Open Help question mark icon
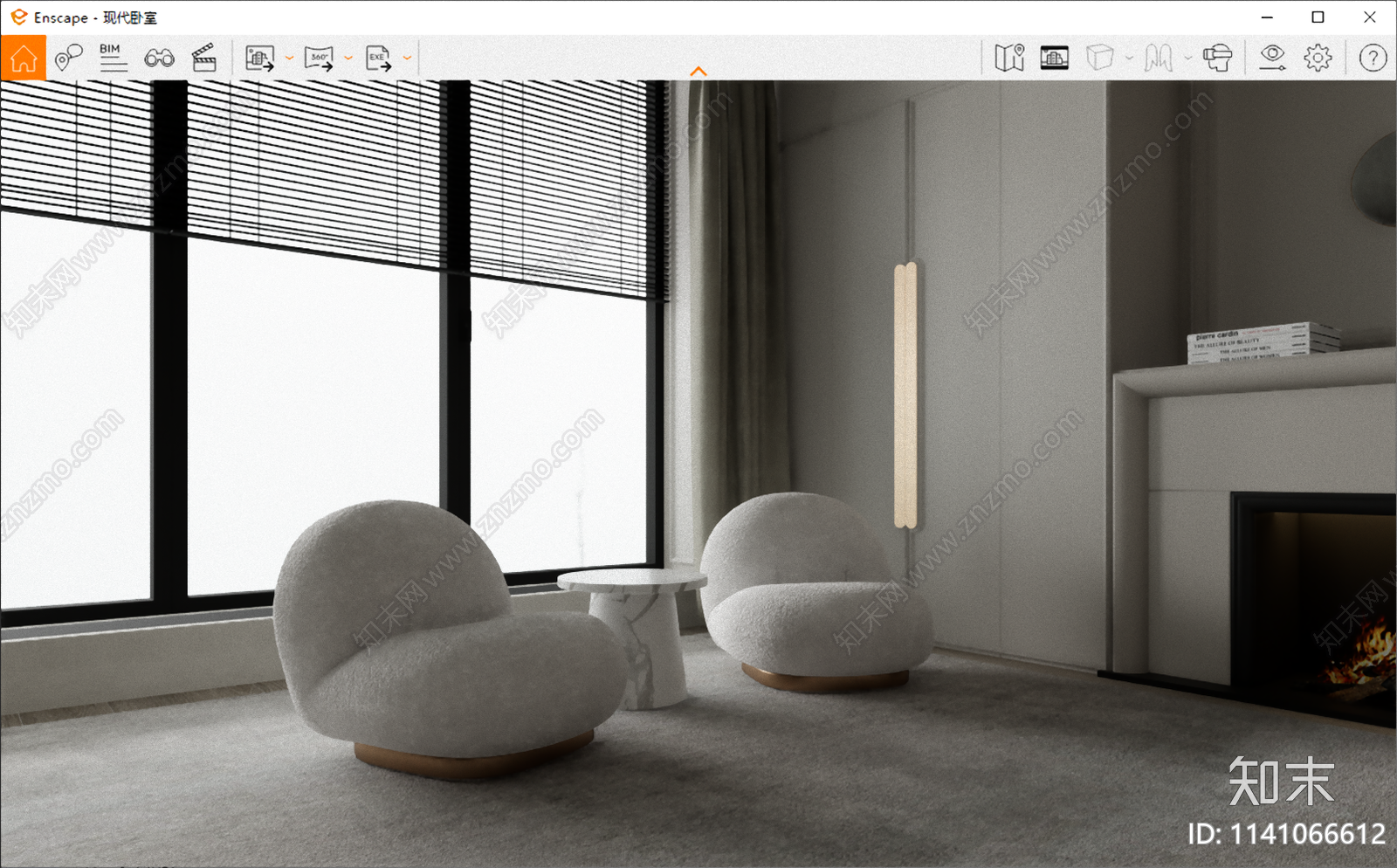 (1373, 59)
